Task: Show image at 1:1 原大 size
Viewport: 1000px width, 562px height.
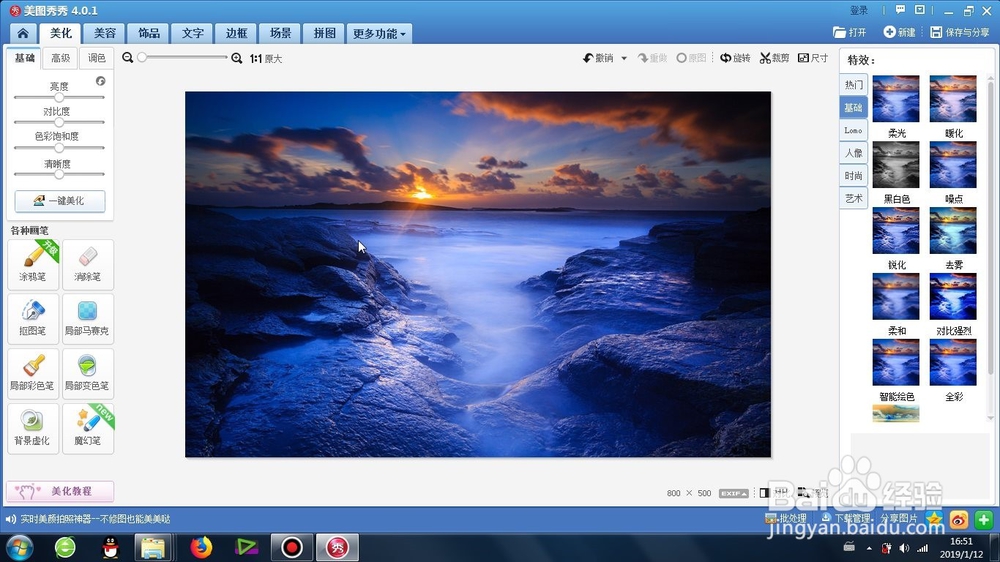Action: 266,59
